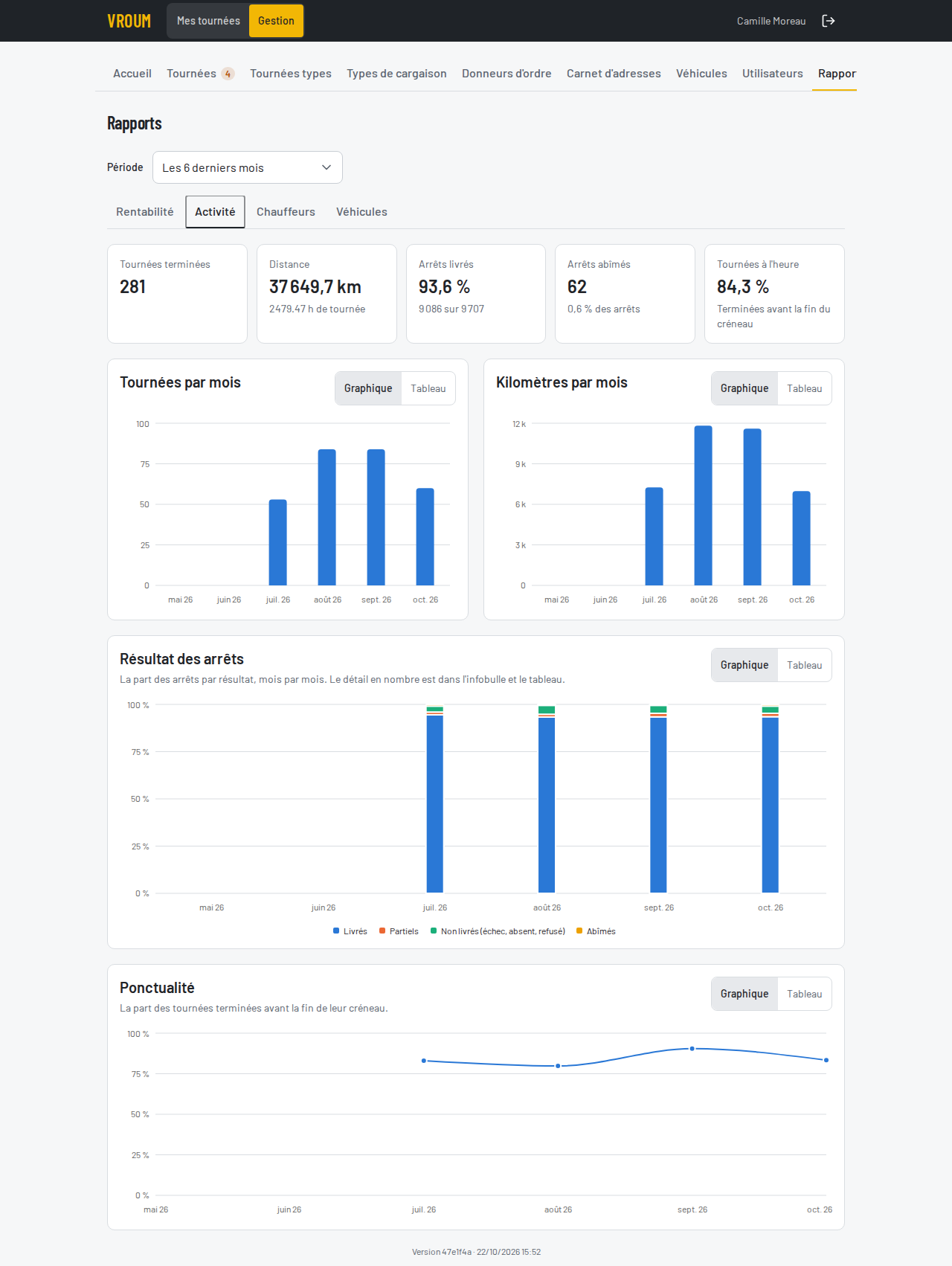Open the Rentabilité tab
Image resolution: width=952 pixels, height=1266 pixels.
coord(145,212)
